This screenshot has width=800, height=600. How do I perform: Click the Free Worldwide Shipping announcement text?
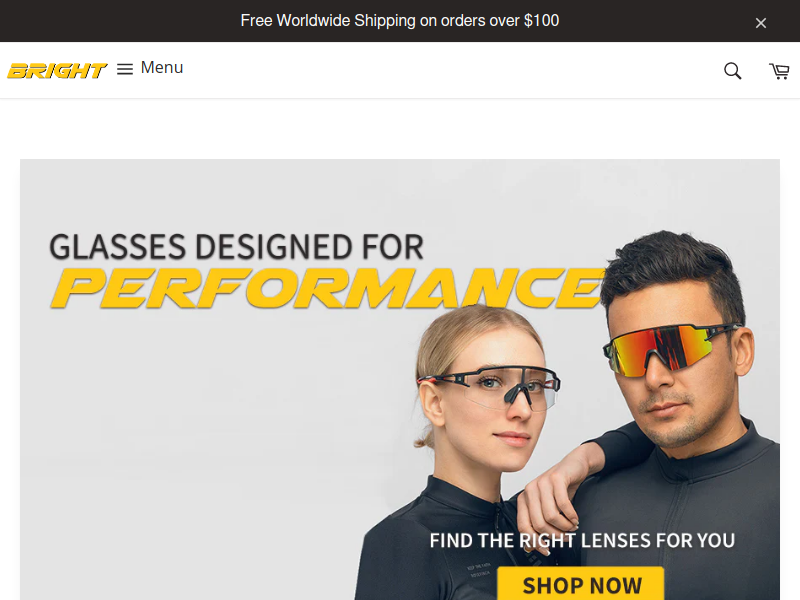(x=399, y=20)
